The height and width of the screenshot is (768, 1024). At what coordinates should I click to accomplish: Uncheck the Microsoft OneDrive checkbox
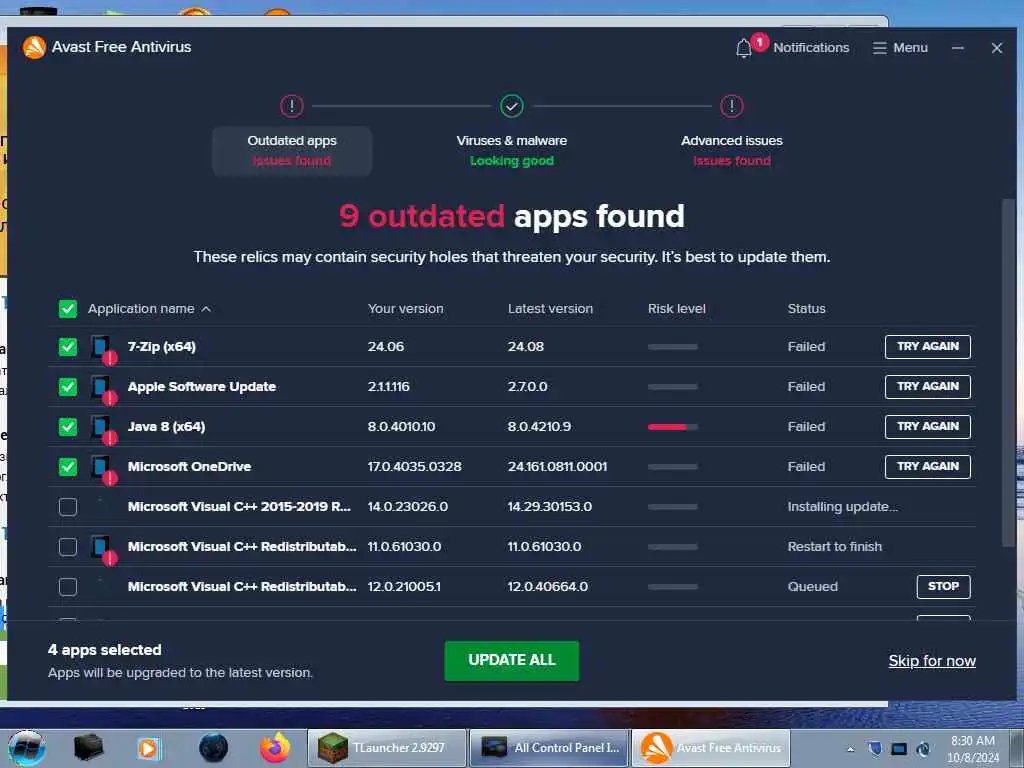coord(68,467)
